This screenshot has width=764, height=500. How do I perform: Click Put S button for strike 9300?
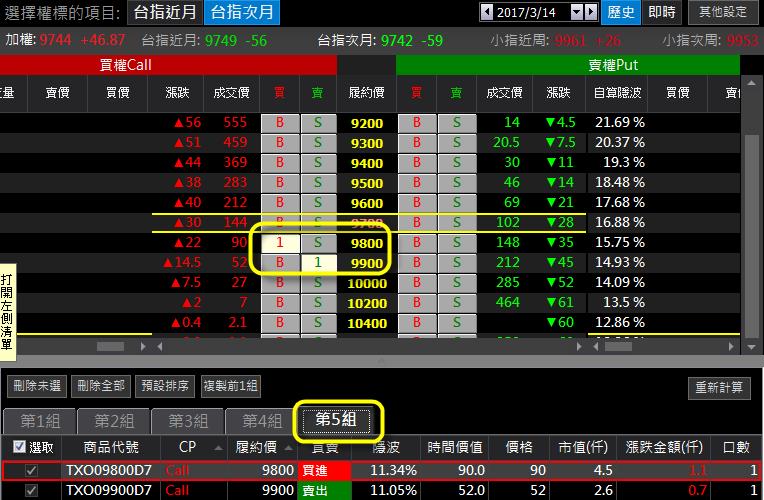[x=457, y=143]
